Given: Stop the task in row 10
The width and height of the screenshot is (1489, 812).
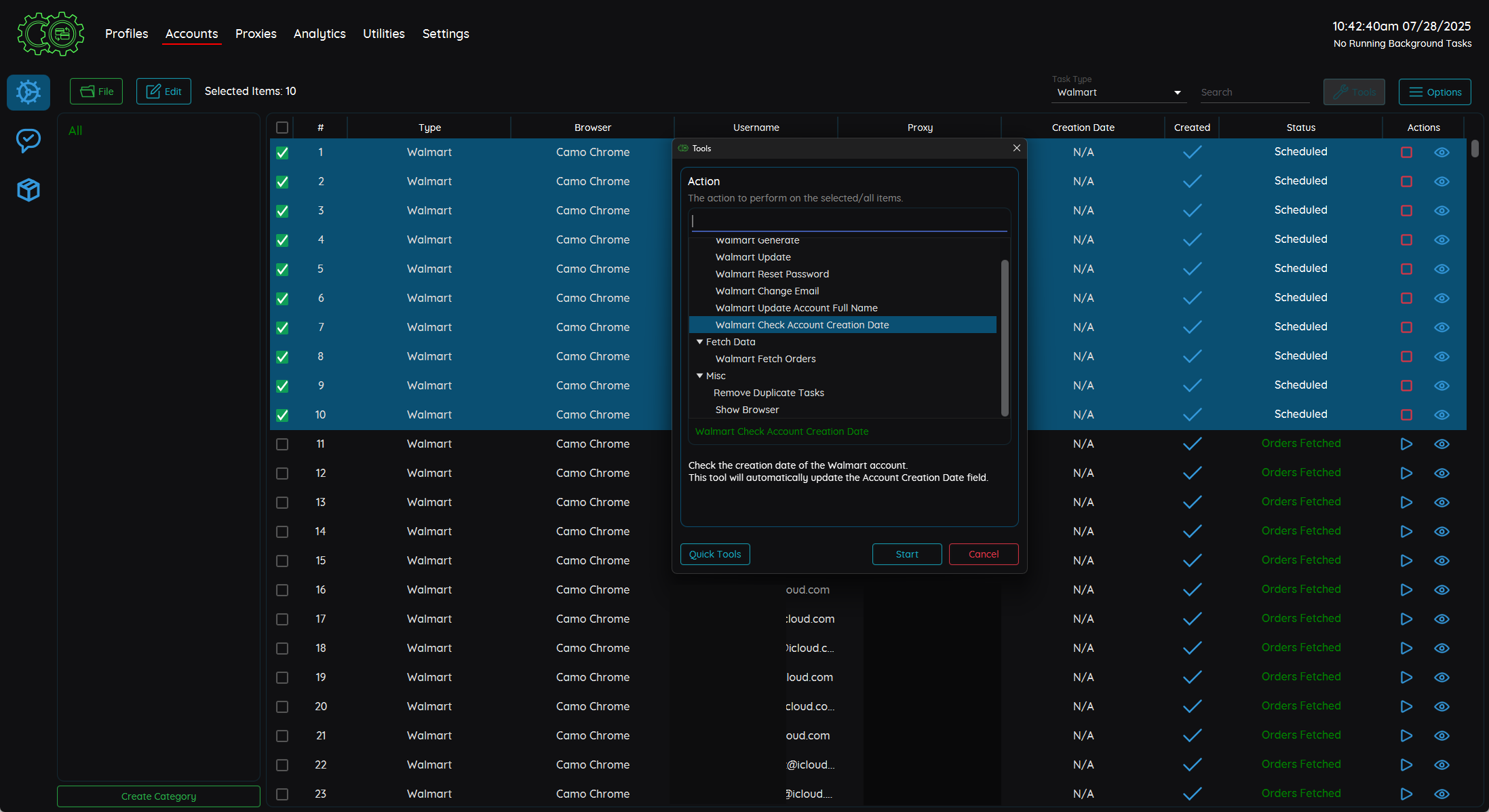Looking at the screenshot, I should point(1406,415).
